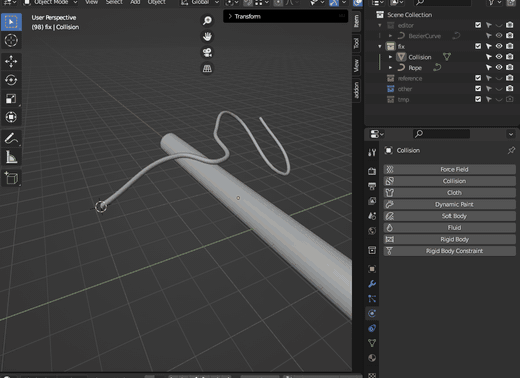
Task: Open the Object properties orange square tab
Action: pos(372,269)
